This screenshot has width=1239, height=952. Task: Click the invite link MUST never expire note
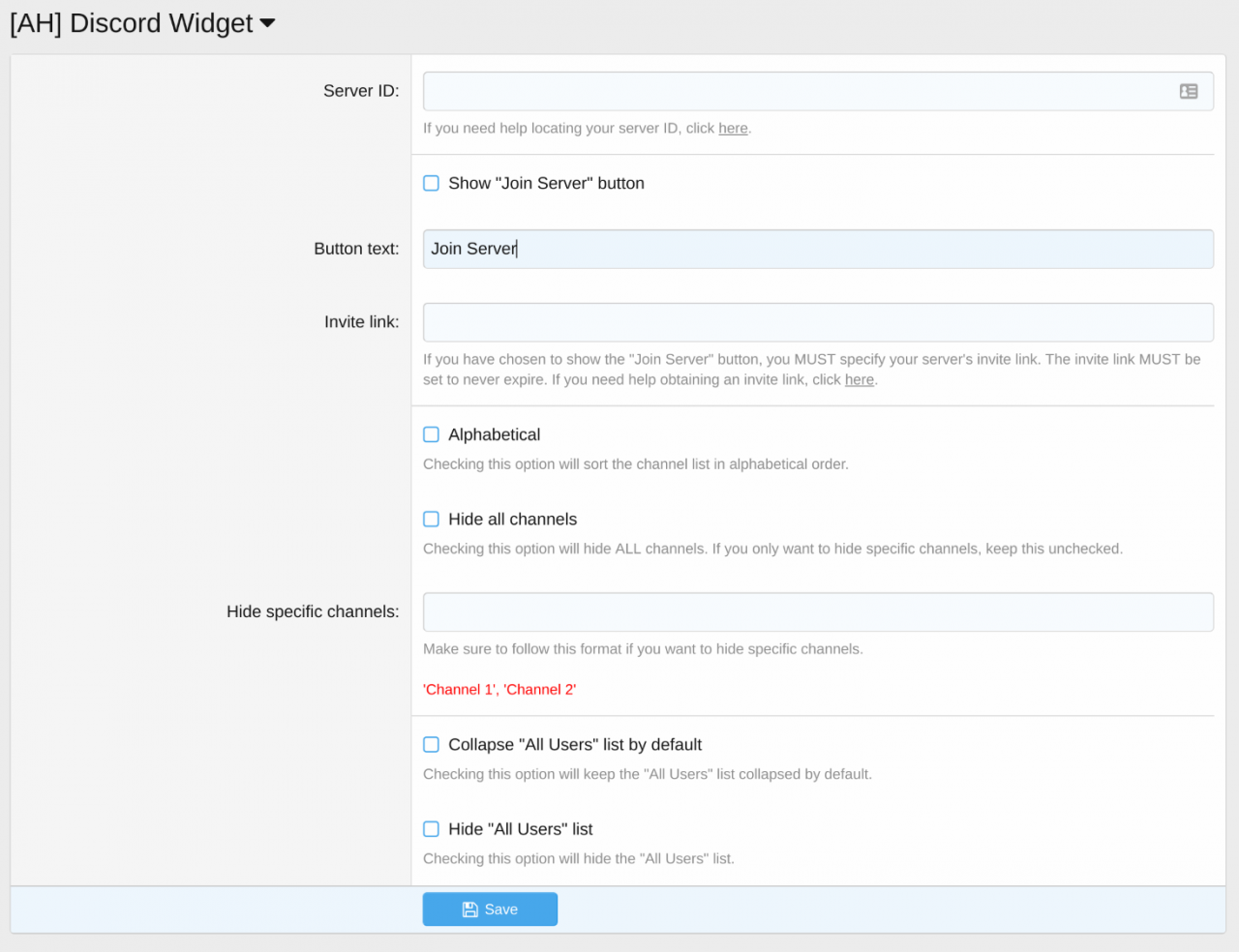[x=812, y=370]
